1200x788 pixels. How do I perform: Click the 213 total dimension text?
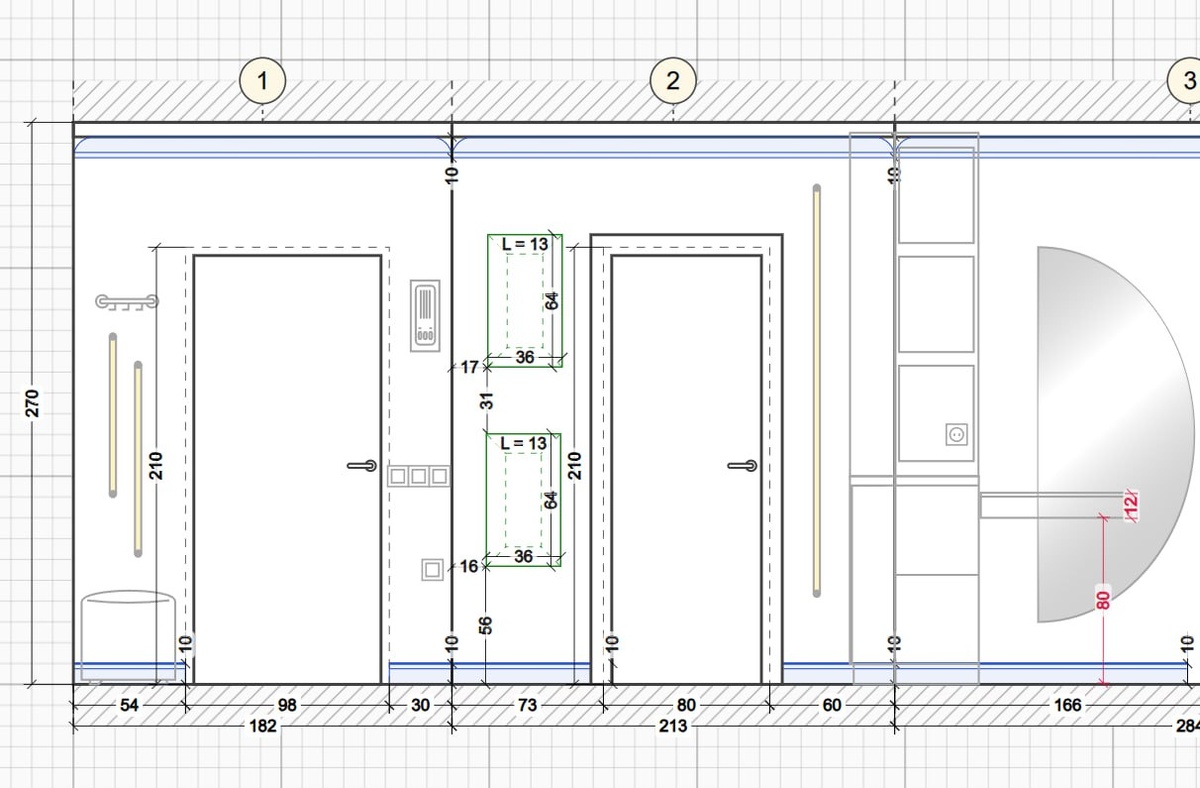(673, 726)
